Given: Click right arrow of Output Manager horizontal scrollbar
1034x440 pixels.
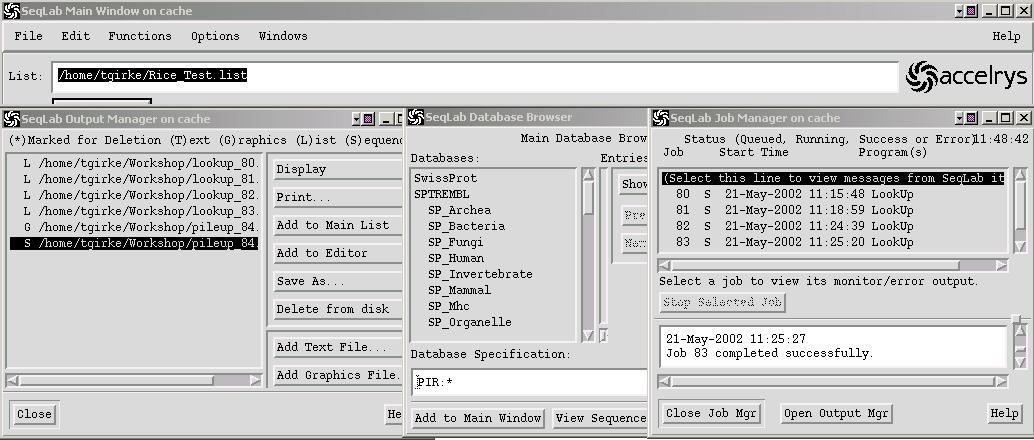Looking at the screenshot, I should 255,380.
